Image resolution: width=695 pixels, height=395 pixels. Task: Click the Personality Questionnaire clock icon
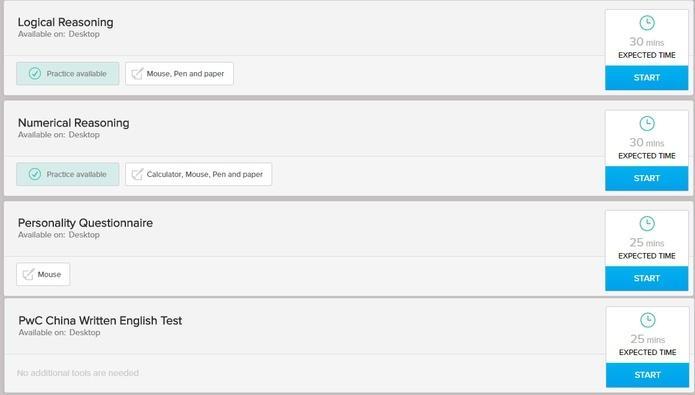[647, 224]
